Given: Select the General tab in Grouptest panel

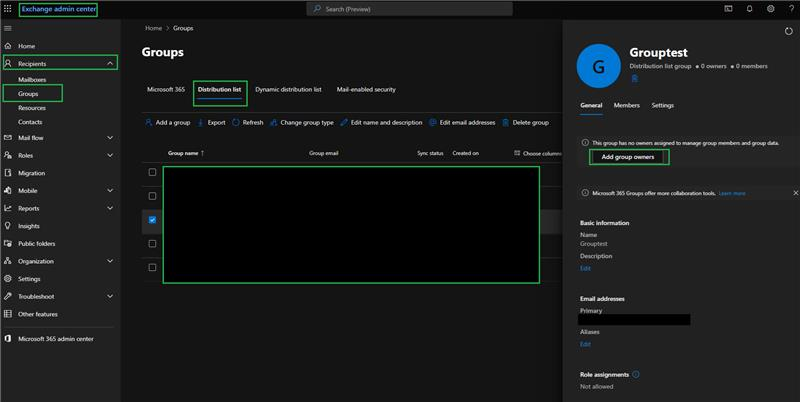Looking at the screenshot, I should (x=591, y=105).
